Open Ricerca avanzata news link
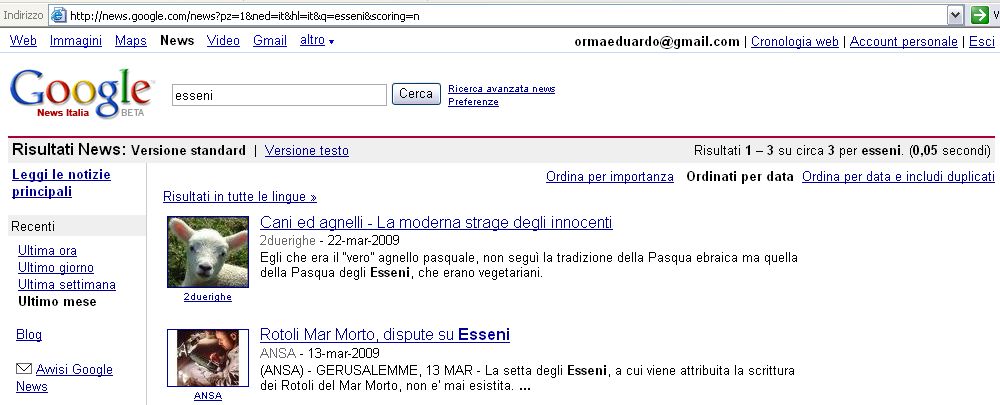 tap(501, 89)
